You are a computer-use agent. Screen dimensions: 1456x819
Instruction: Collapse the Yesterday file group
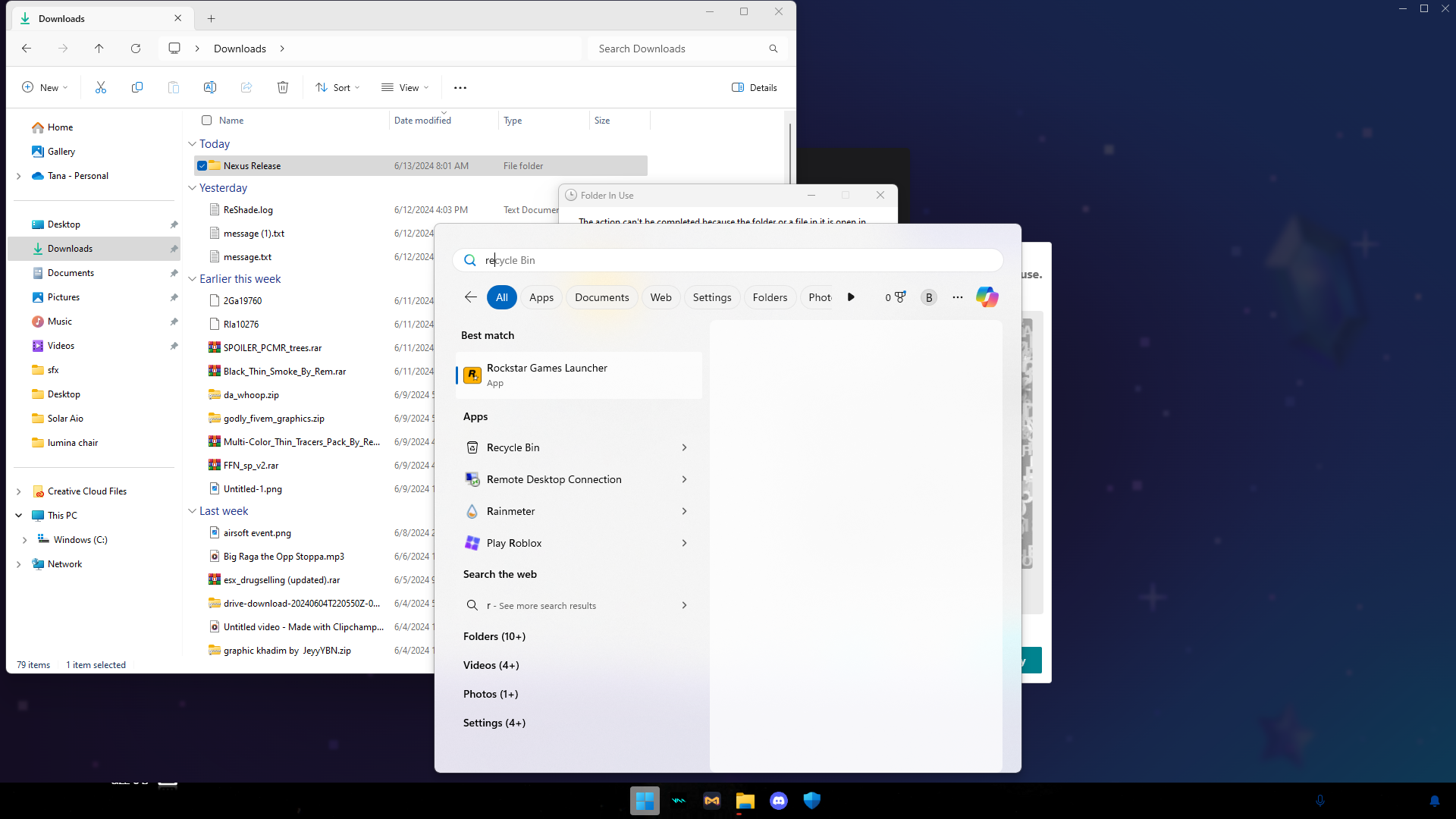coord(193,188)
